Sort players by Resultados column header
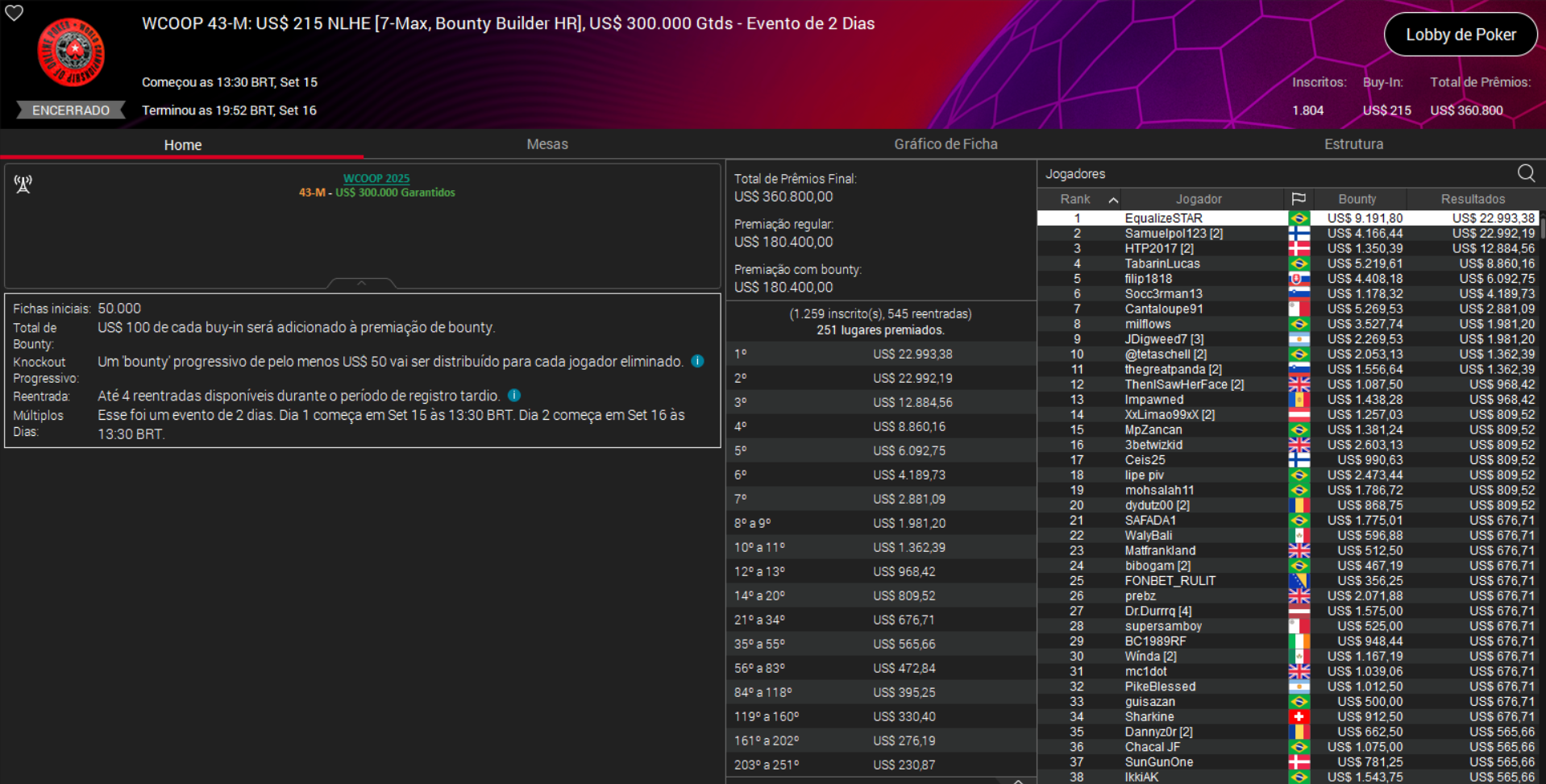This screenshot has width=1546, height=784. pos(1472,199)
